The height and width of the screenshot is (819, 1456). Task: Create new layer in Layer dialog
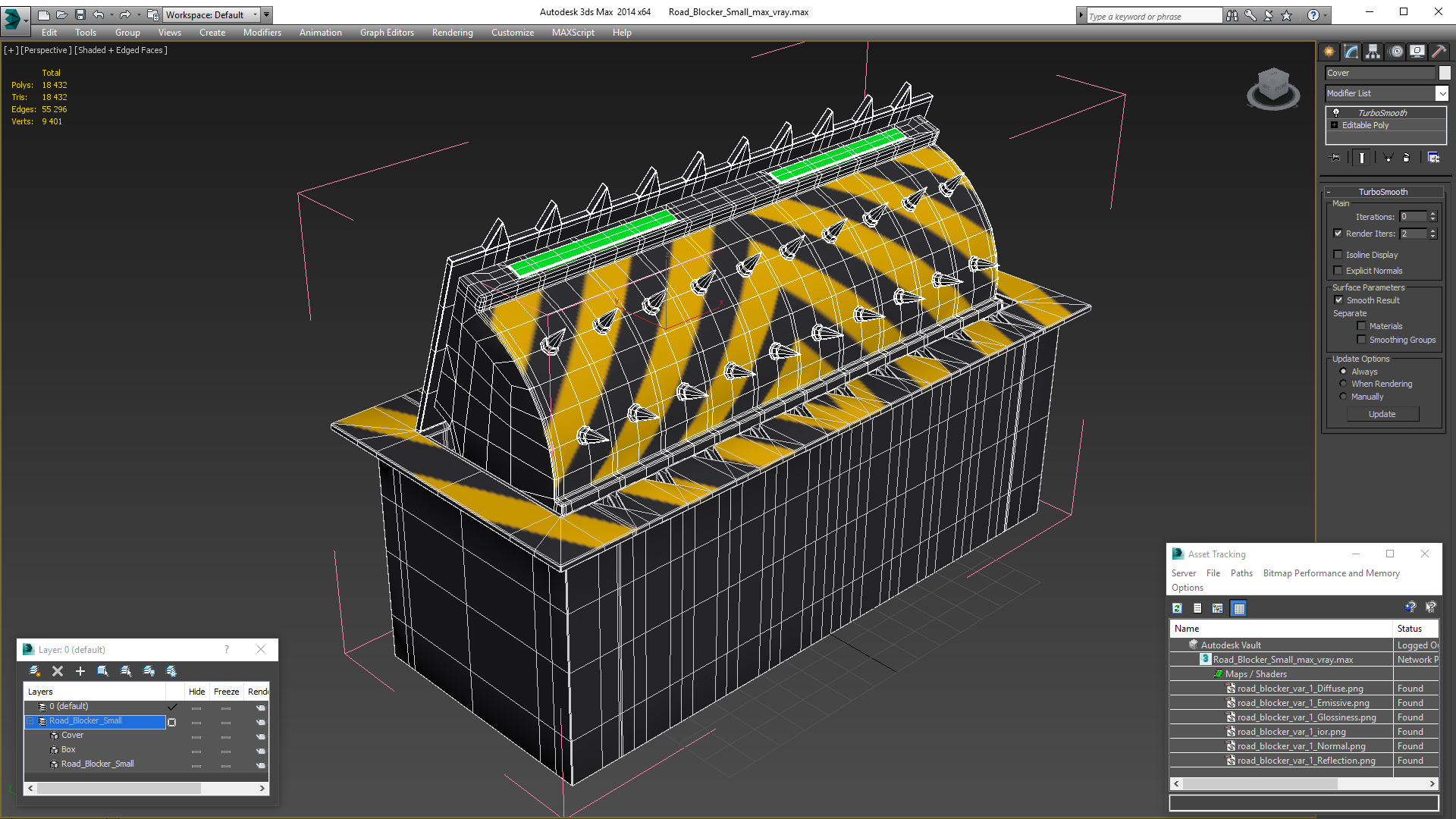35,671
